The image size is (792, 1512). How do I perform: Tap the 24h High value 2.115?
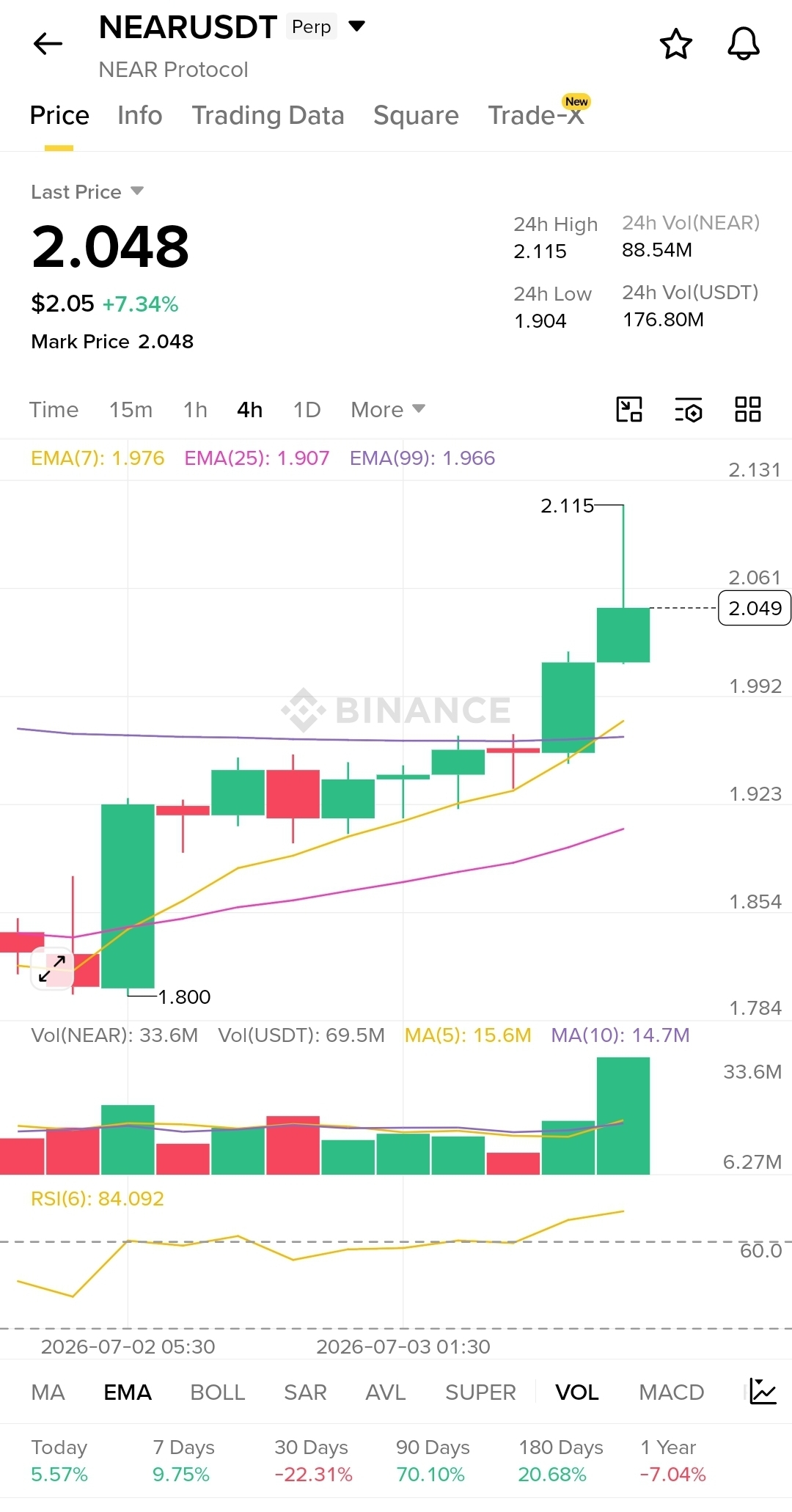(x=540, y=252)
